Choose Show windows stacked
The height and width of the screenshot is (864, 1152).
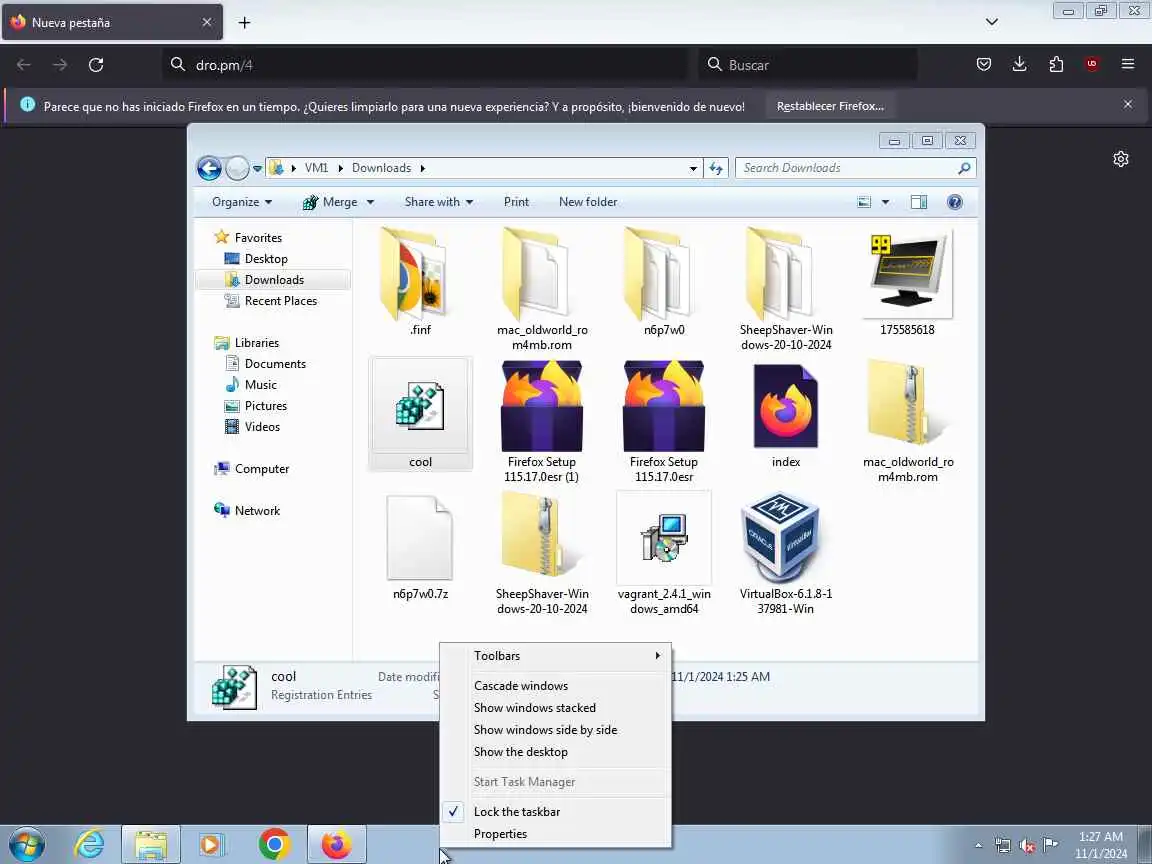click(x=555, y=708)
